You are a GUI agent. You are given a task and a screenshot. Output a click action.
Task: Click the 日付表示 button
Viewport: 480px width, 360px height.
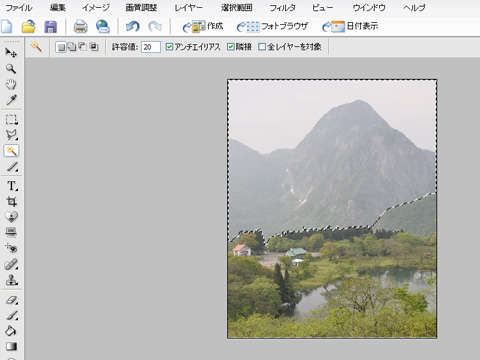(350, 26)
